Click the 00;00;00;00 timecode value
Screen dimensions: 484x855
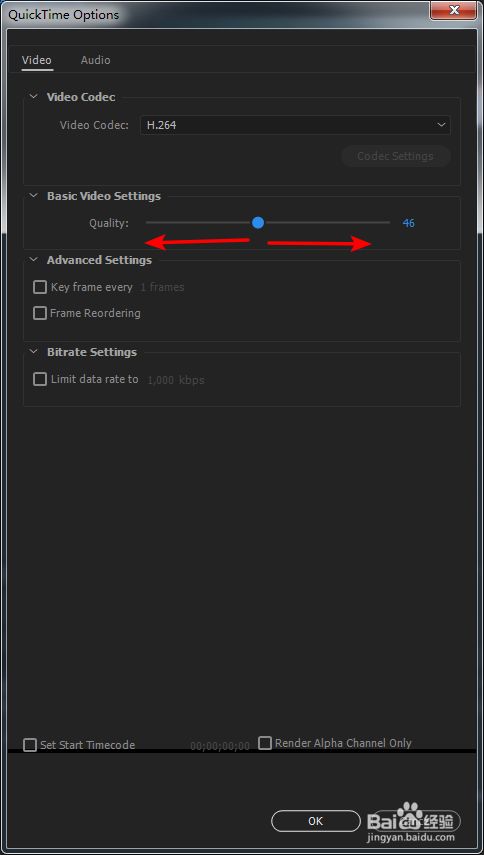(220, 746)
